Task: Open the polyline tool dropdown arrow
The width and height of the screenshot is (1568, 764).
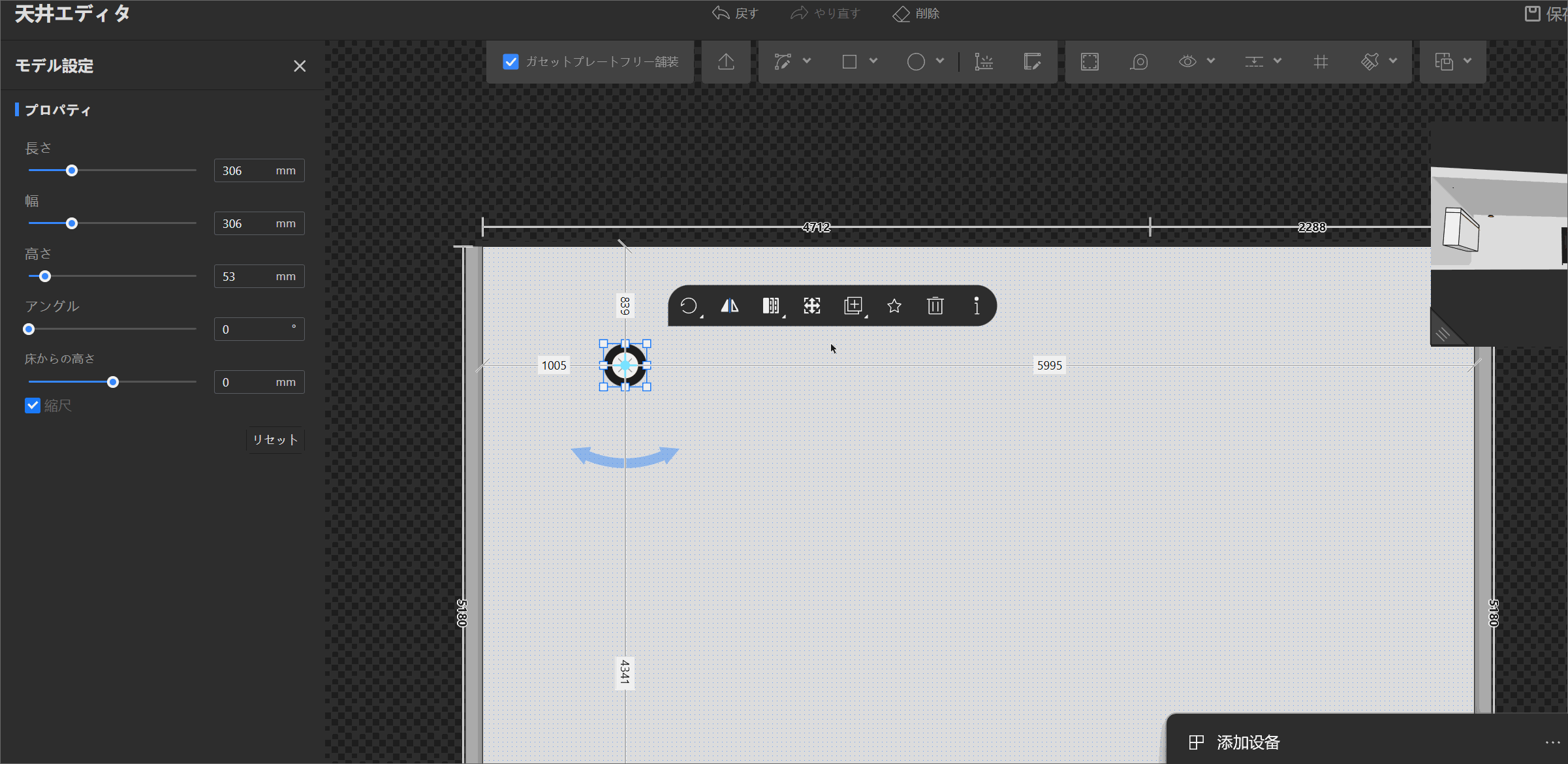Action: pyautogui.click(x=807, y=61)
